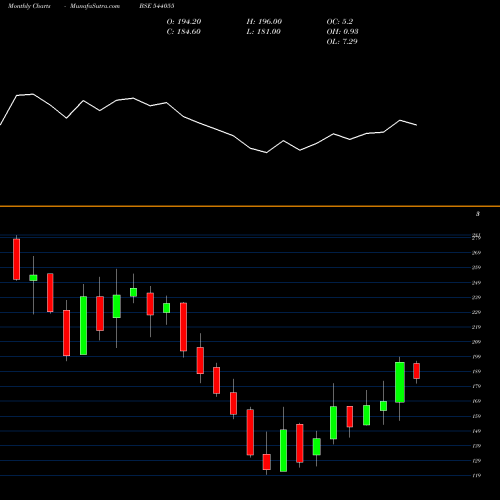
Task: Click the 239 price axis label
Action: [476, 297]
